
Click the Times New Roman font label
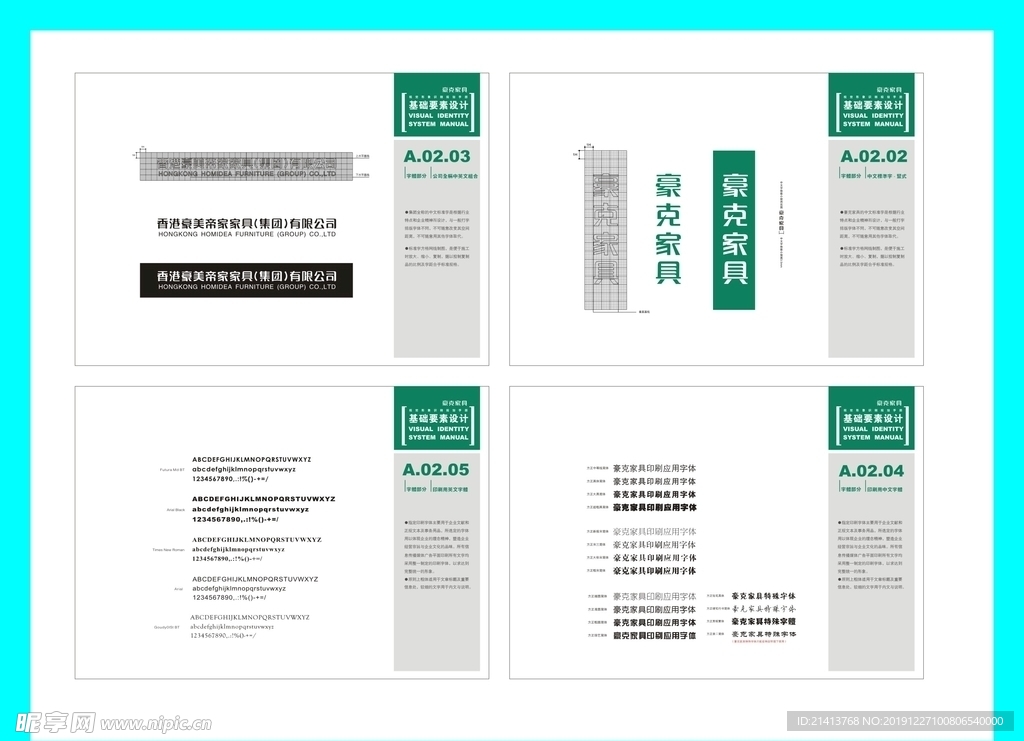coord(168,550)
